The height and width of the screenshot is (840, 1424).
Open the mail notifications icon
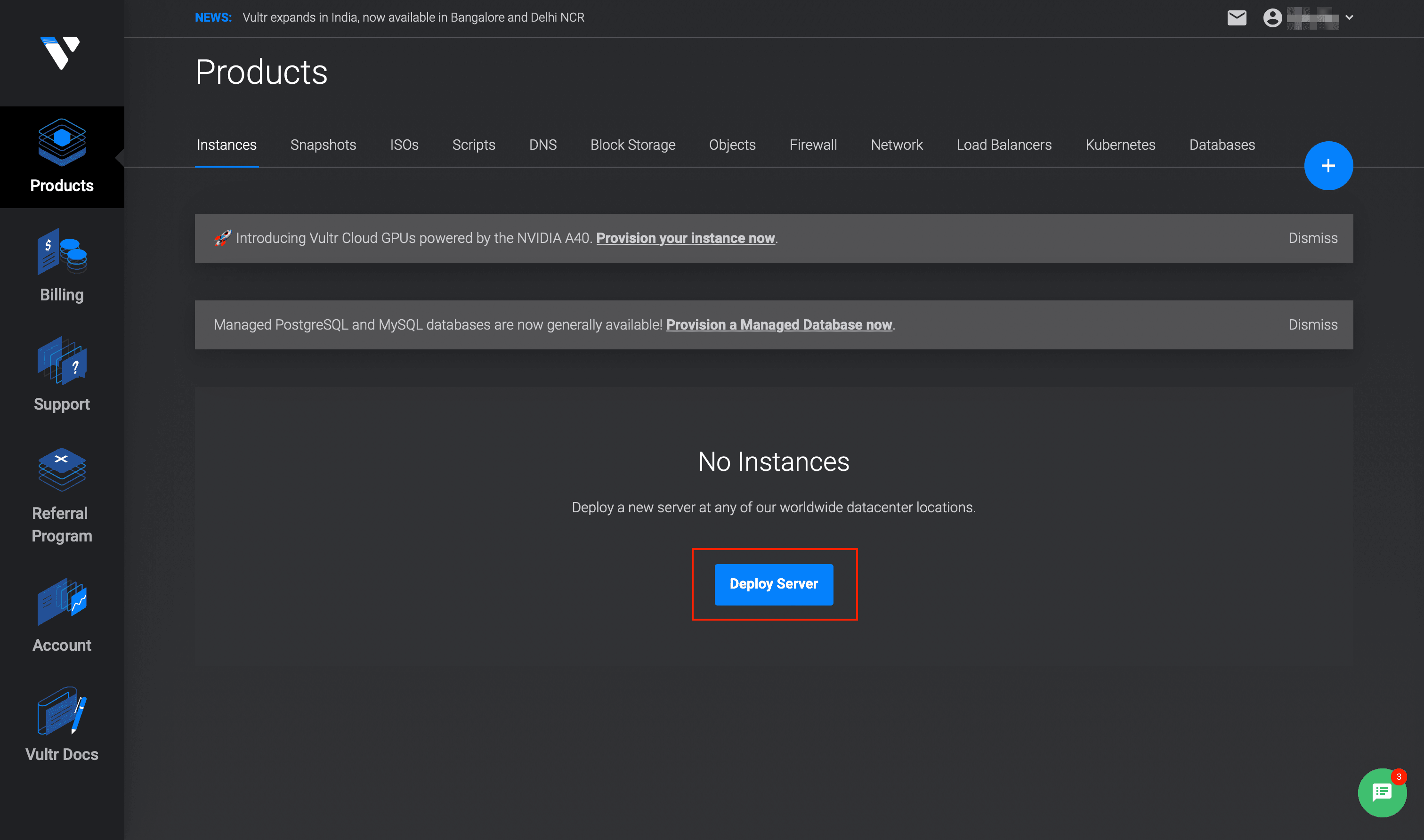point(1237,17)
